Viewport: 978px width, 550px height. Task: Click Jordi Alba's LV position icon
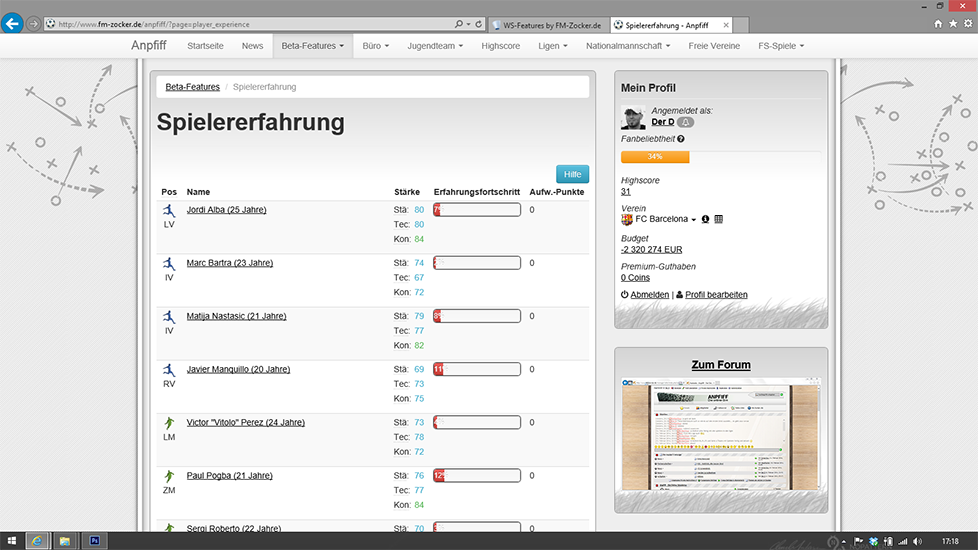(169, 211)
